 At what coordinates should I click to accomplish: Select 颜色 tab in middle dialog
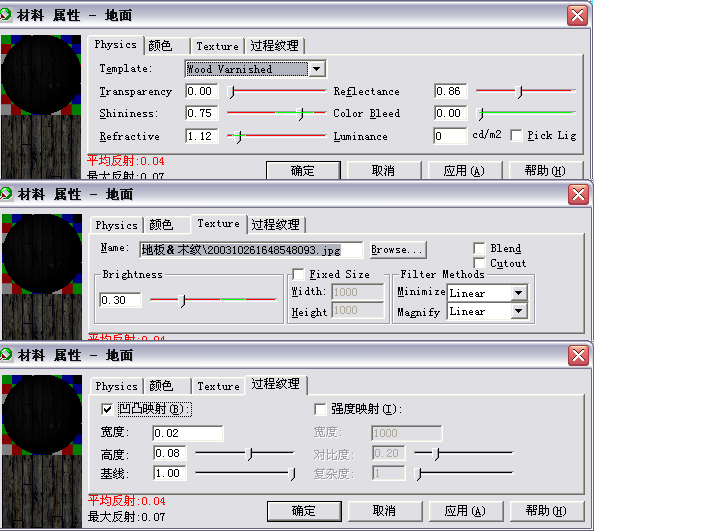(167, 224)
